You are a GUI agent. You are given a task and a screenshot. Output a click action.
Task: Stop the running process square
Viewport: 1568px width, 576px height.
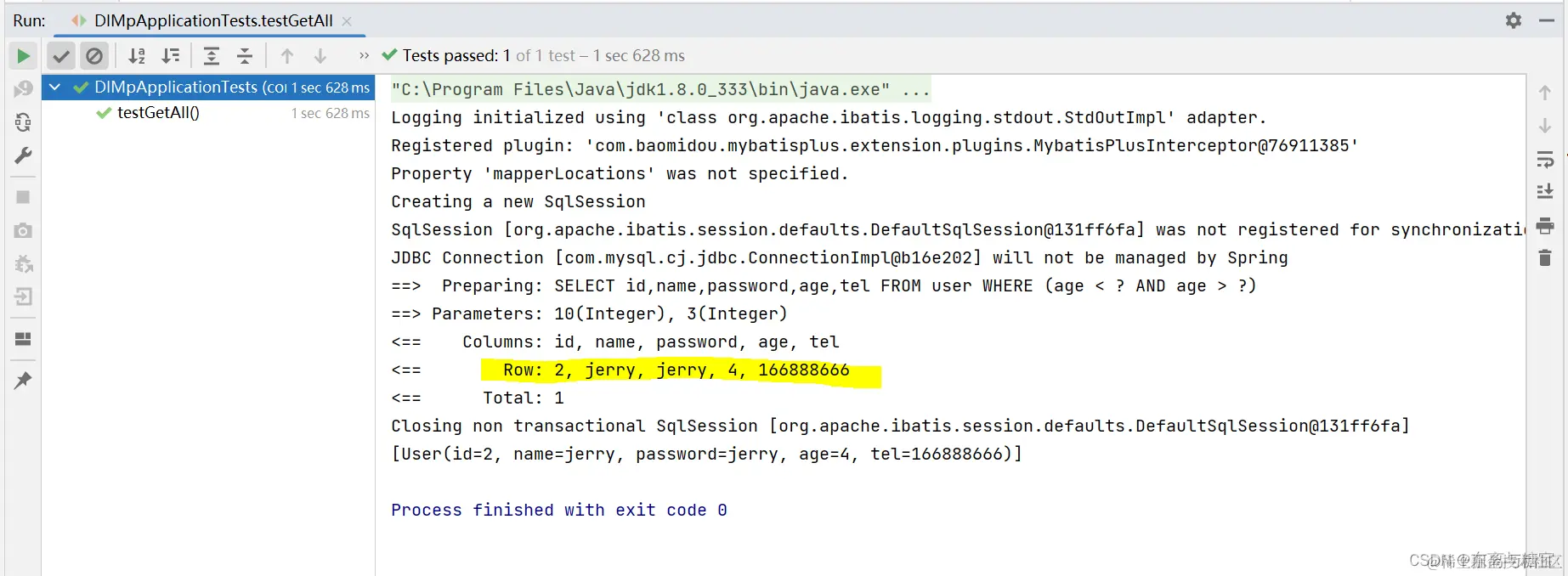23,197
